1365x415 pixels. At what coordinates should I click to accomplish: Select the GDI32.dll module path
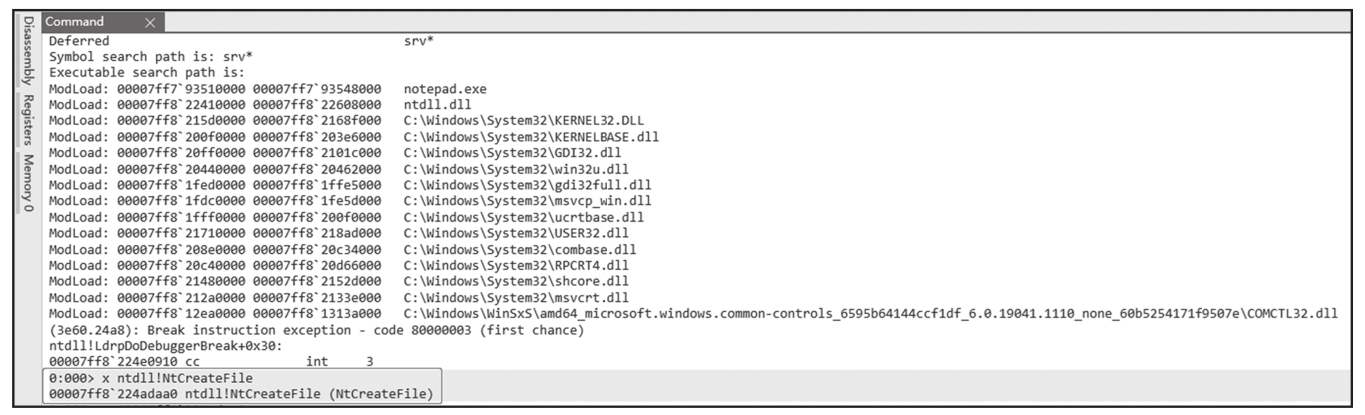[514, 152]
